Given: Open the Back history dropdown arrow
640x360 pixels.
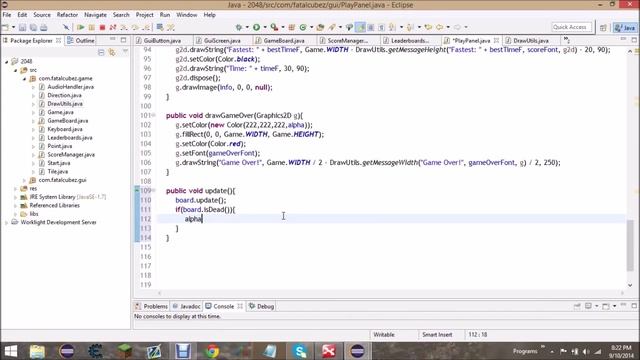Looking at the screenshot, I should tap(448, 27).
